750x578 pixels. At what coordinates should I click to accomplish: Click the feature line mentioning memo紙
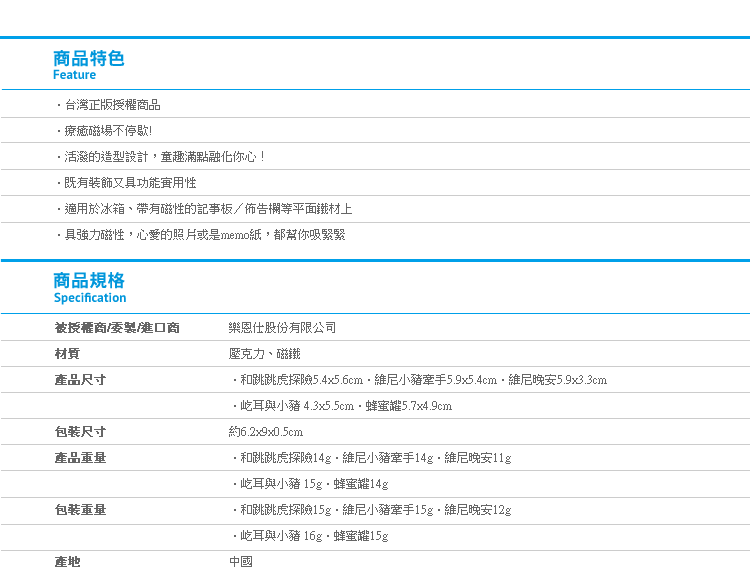[201, 235]
